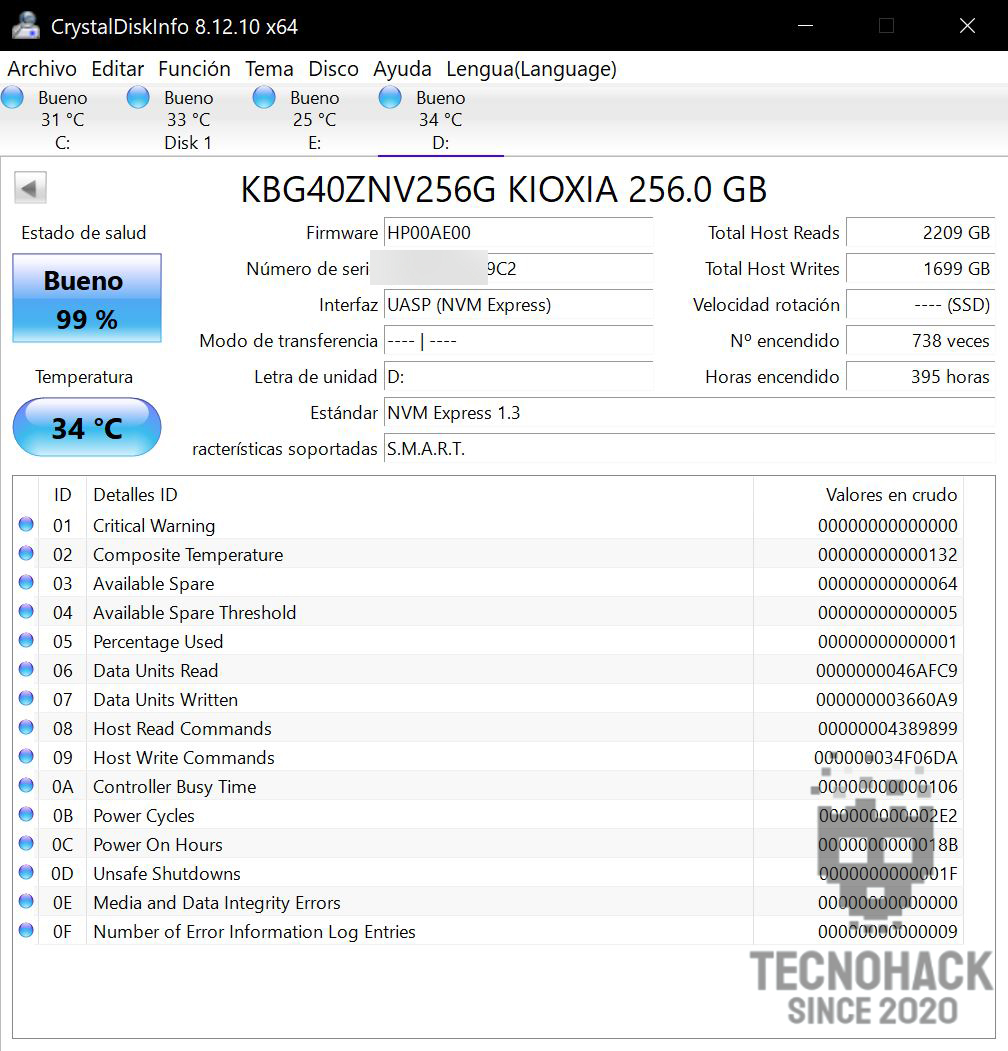Click the S.M.A.R.T. supported features field
The width and height of the screenshot is (1008, 1051).
[x=690, y=448]
